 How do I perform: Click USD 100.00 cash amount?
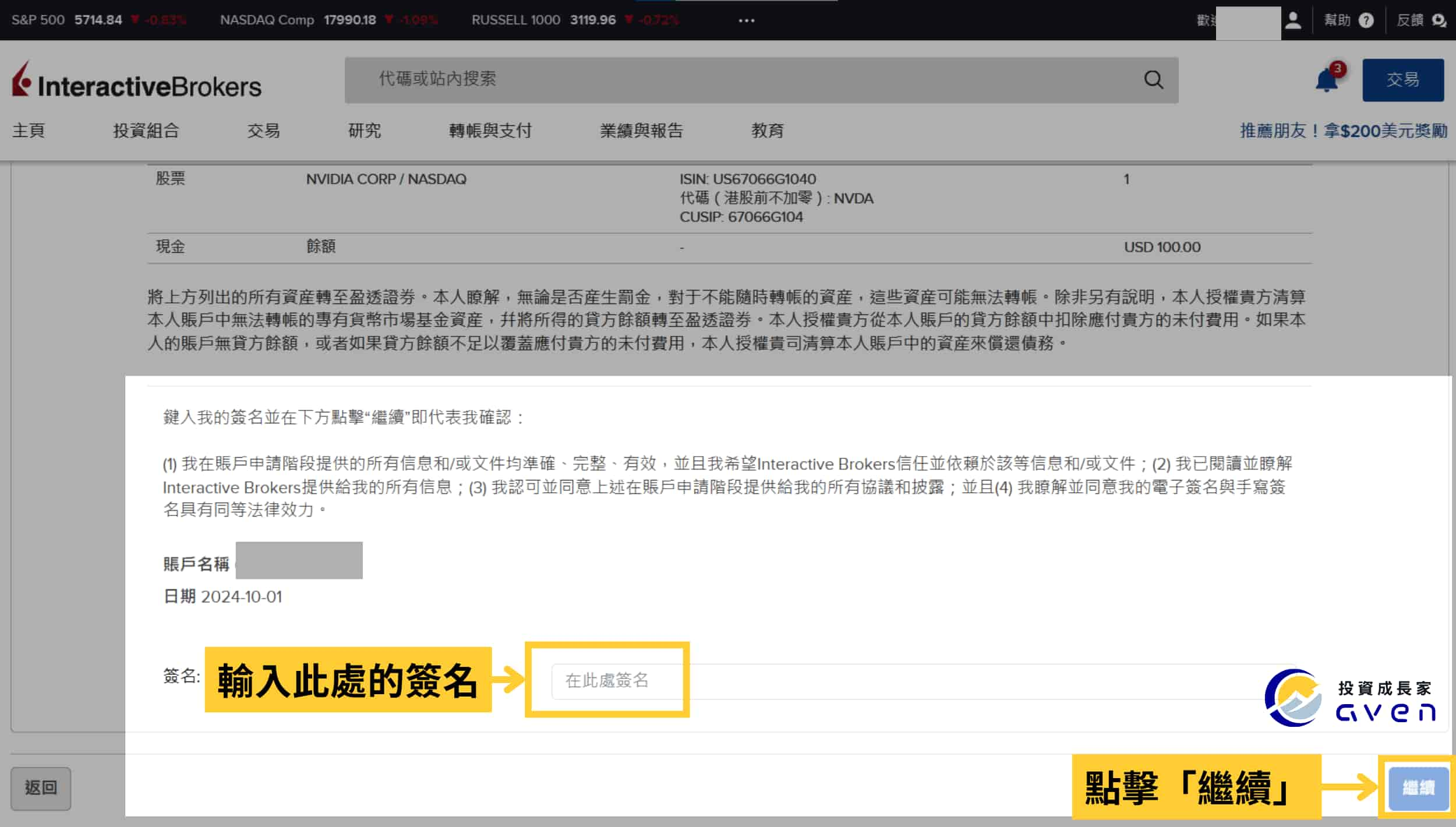tap(1162, 247)
